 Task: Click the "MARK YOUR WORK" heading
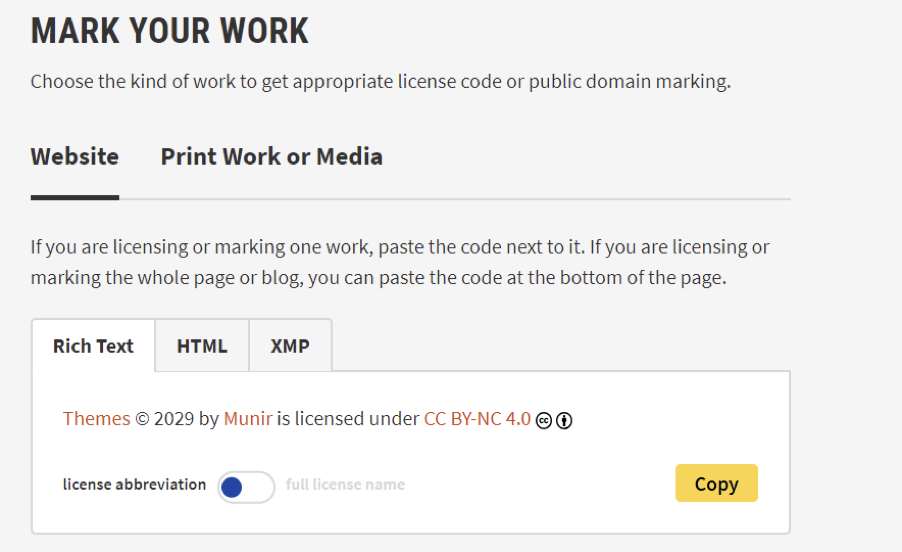pos(170,31)
